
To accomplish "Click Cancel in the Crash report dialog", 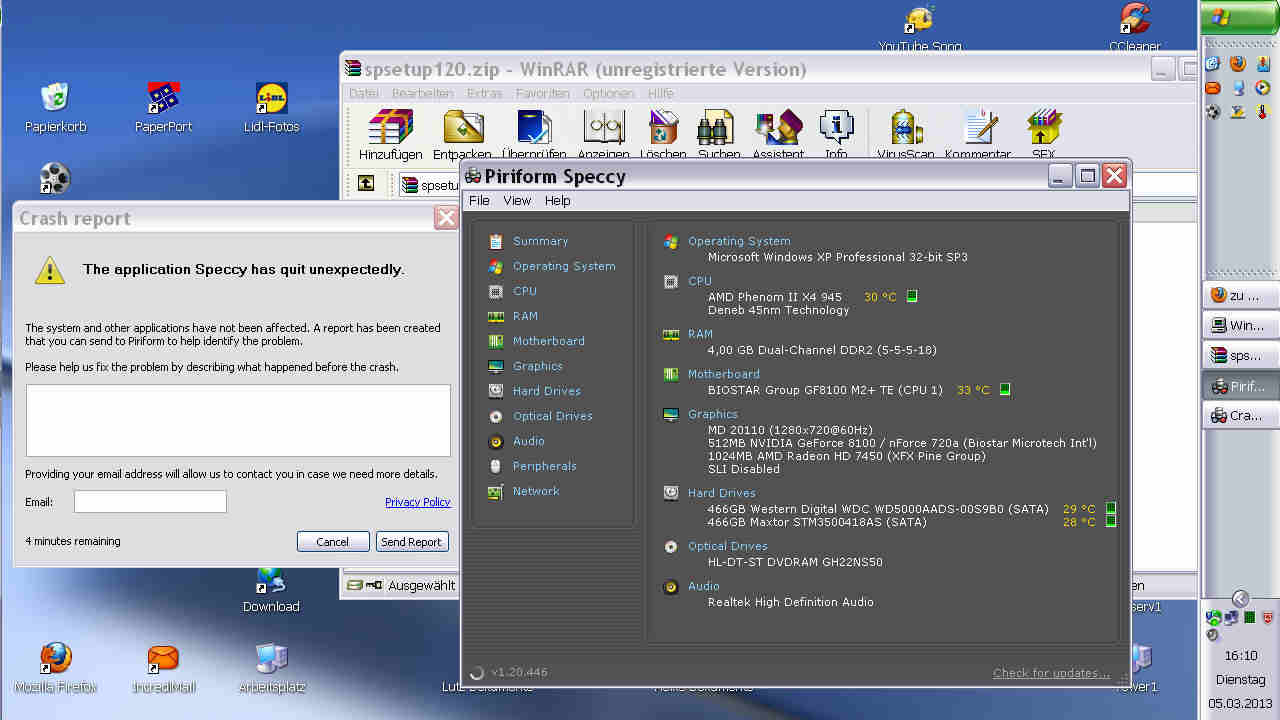I will 333,541.
